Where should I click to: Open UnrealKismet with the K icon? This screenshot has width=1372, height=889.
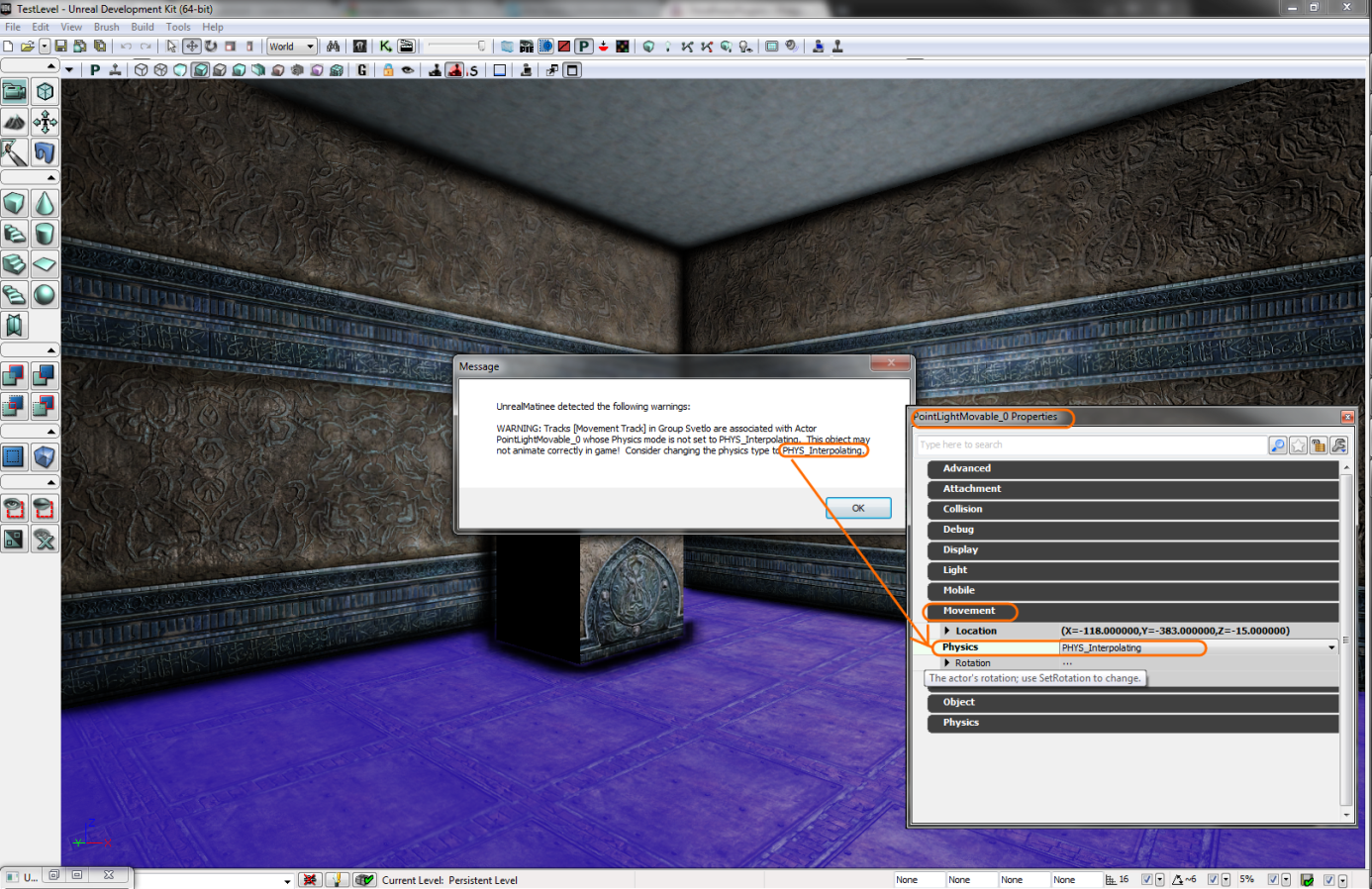click(x=385, y=47)
